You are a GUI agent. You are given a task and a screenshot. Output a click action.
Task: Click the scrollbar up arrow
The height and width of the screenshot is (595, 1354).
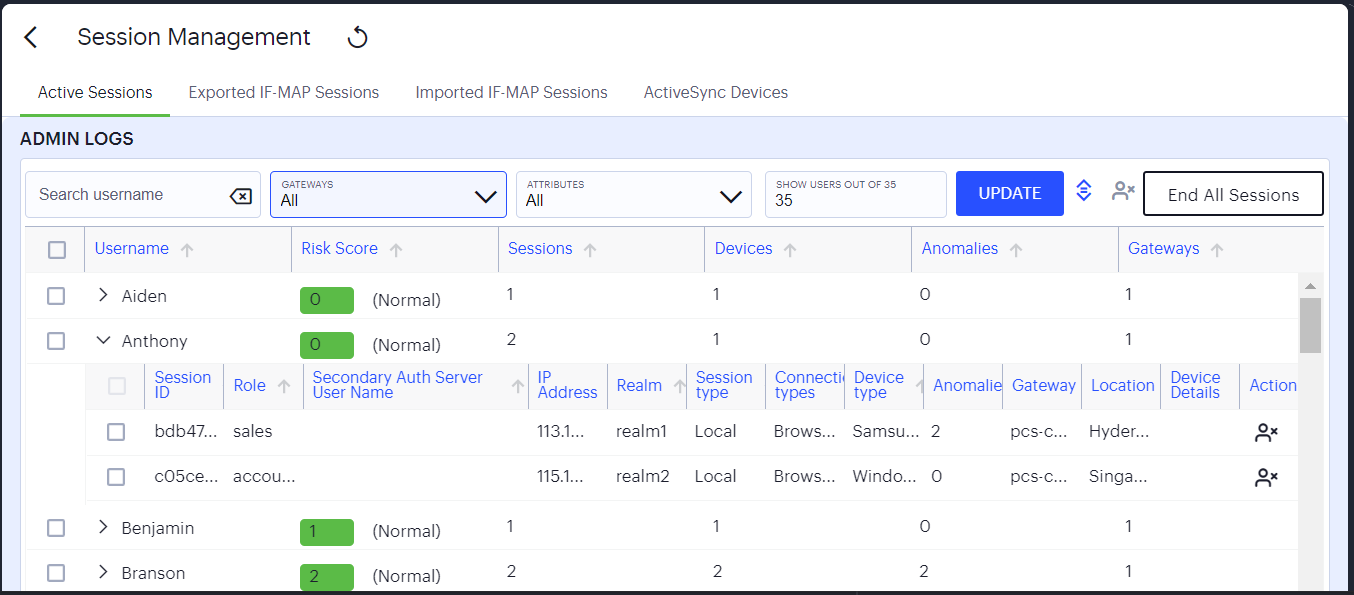click(x=1310, y=285)
